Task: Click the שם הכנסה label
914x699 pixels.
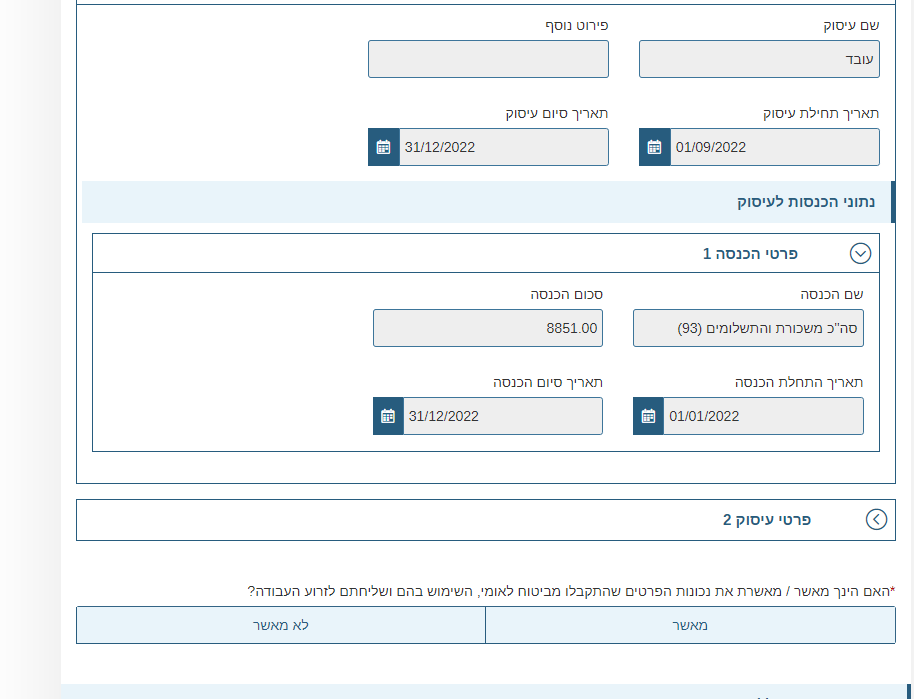Action: [x=832, y=294]
